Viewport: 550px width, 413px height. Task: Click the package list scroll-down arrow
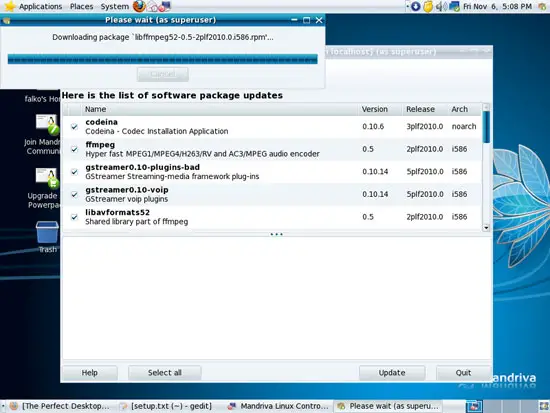(486, 227)
